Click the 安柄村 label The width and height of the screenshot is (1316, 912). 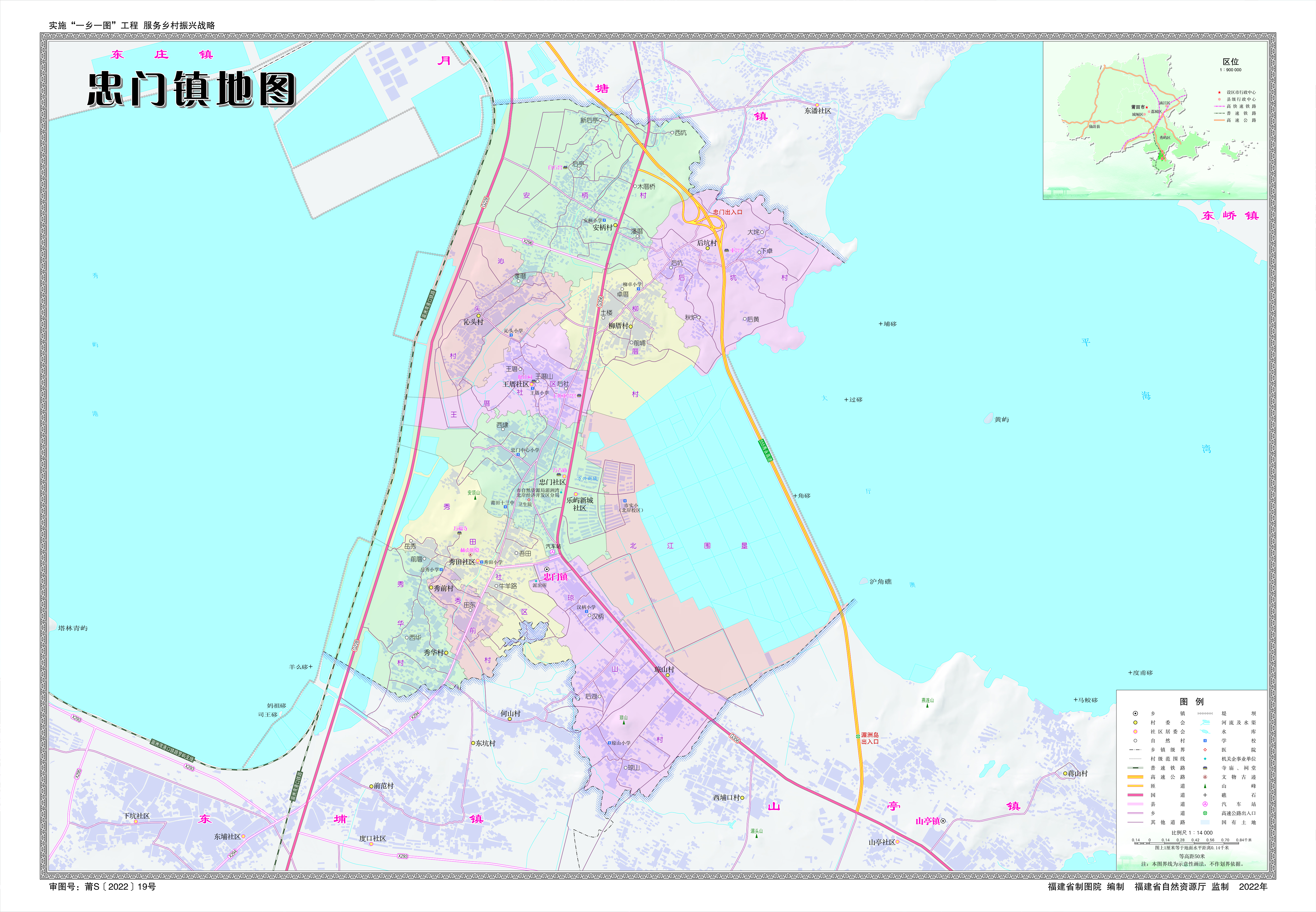pos(603,227)
